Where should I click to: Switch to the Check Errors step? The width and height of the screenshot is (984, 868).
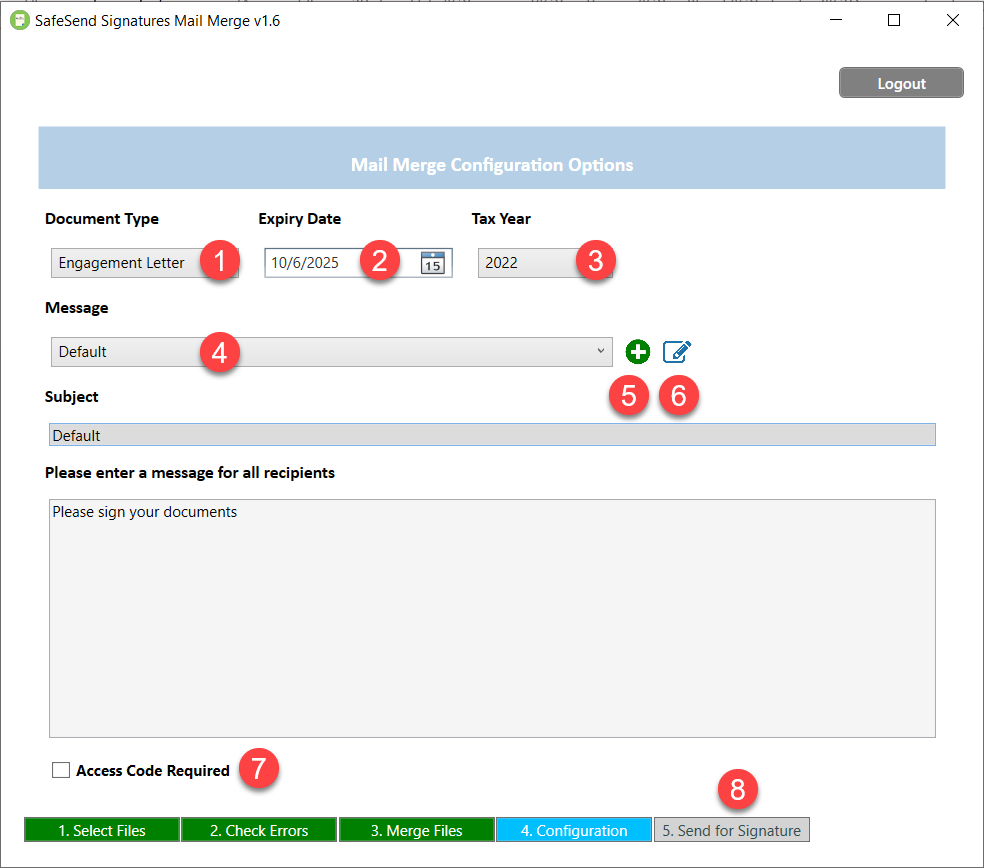(258, 829)
